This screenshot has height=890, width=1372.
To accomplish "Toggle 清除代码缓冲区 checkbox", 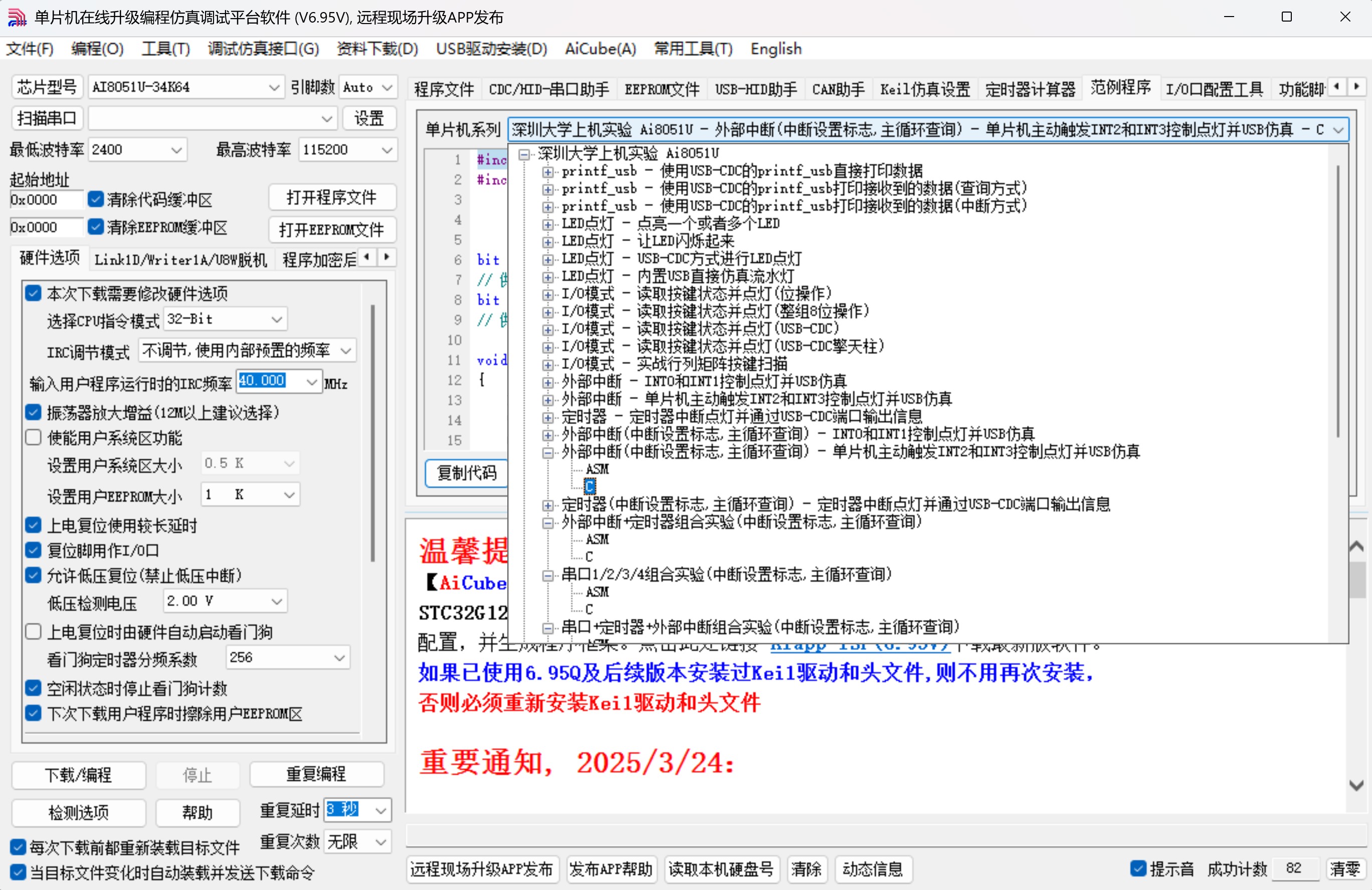I will click(96, 200).
